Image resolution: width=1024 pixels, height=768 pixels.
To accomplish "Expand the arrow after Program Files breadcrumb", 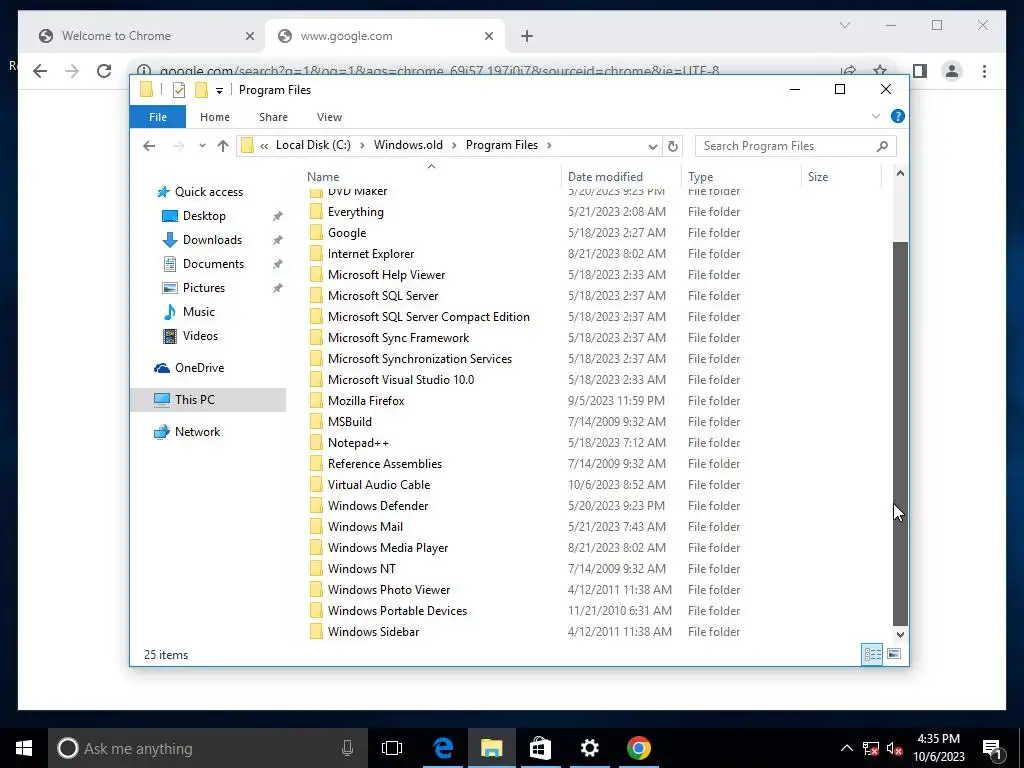I will (549, 145).
